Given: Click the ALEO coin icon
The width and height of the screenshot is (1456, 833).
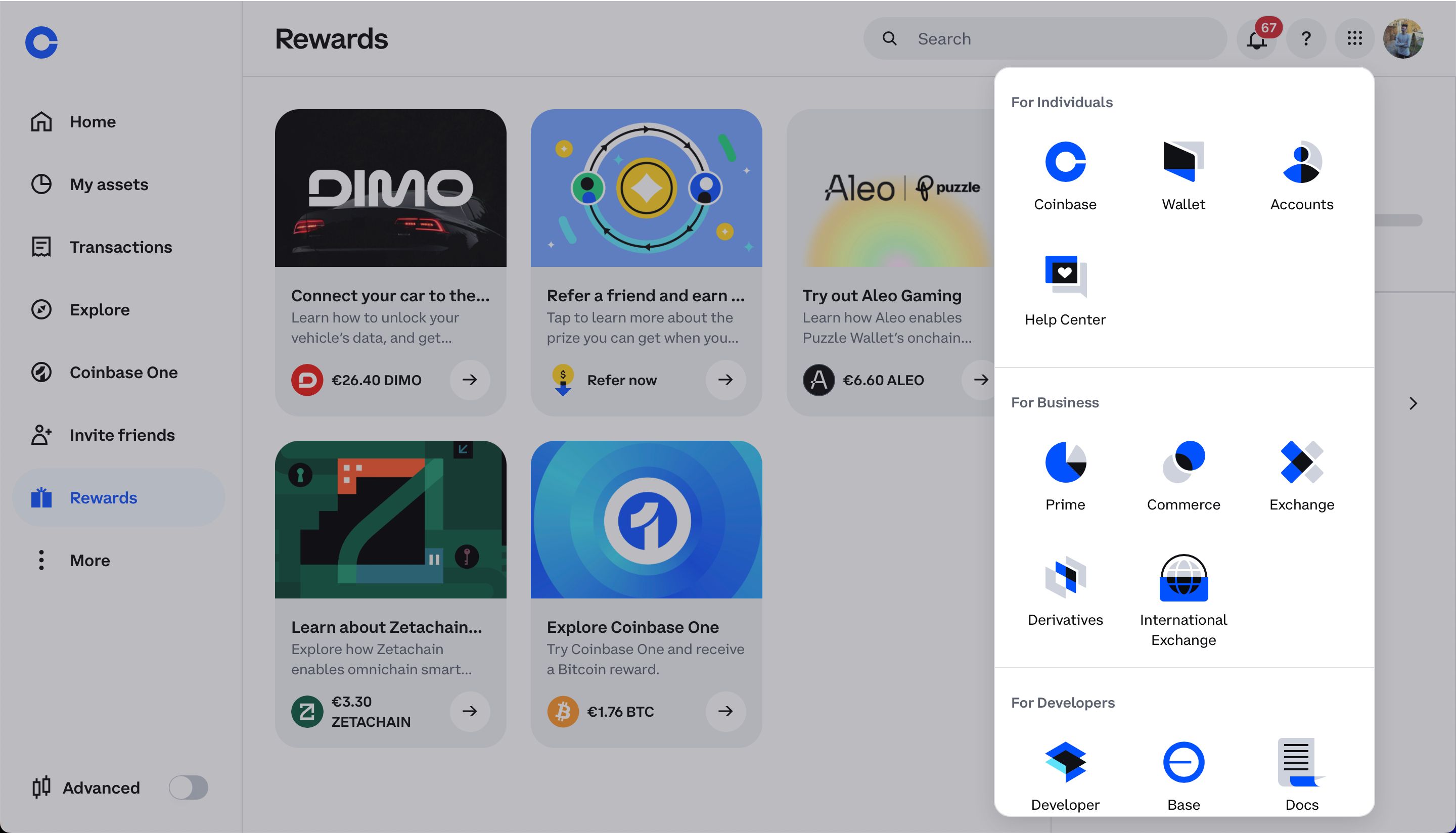Looking at the screenshot, I should (818, 380).
